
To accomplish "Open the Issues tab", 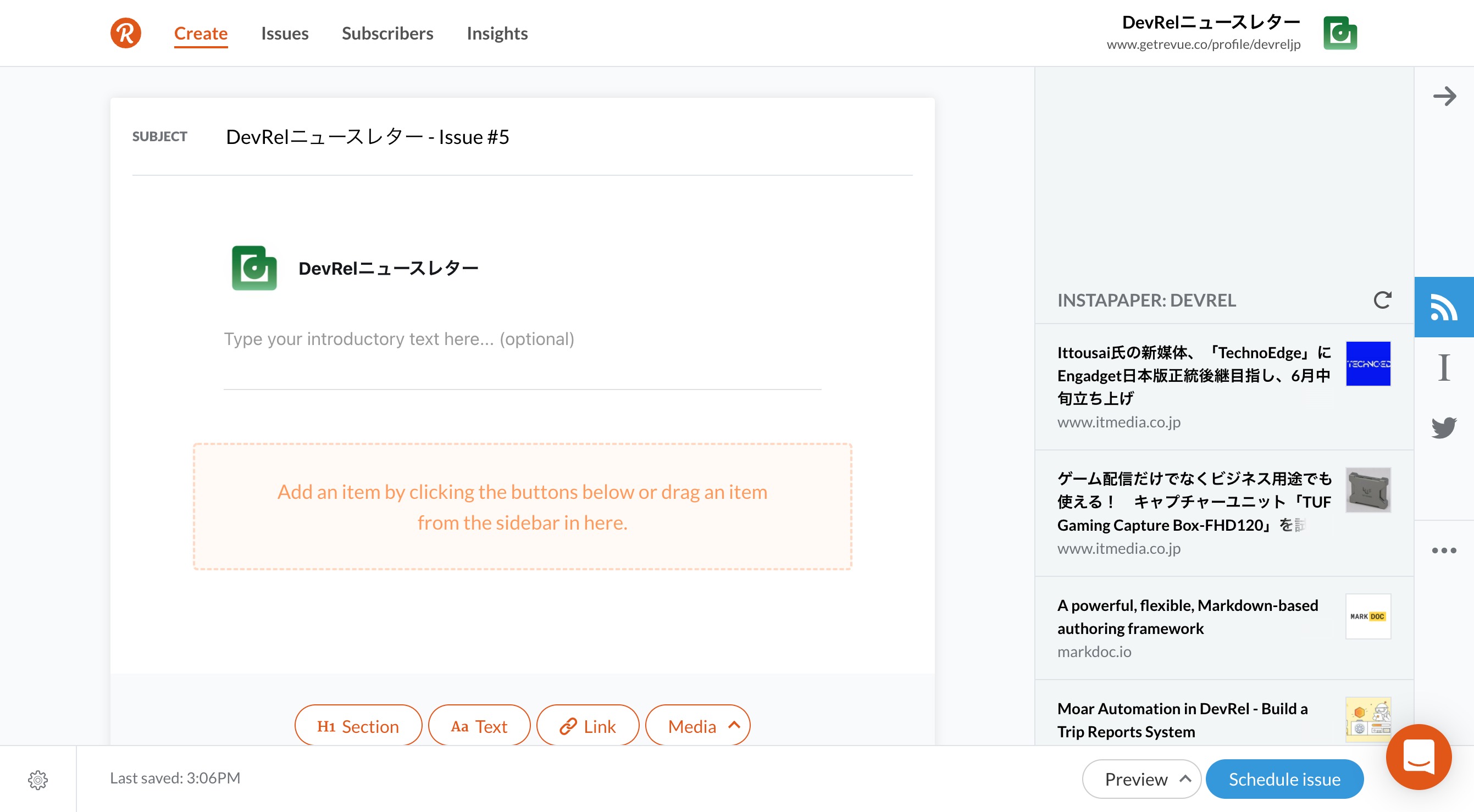I will (284, 33).
